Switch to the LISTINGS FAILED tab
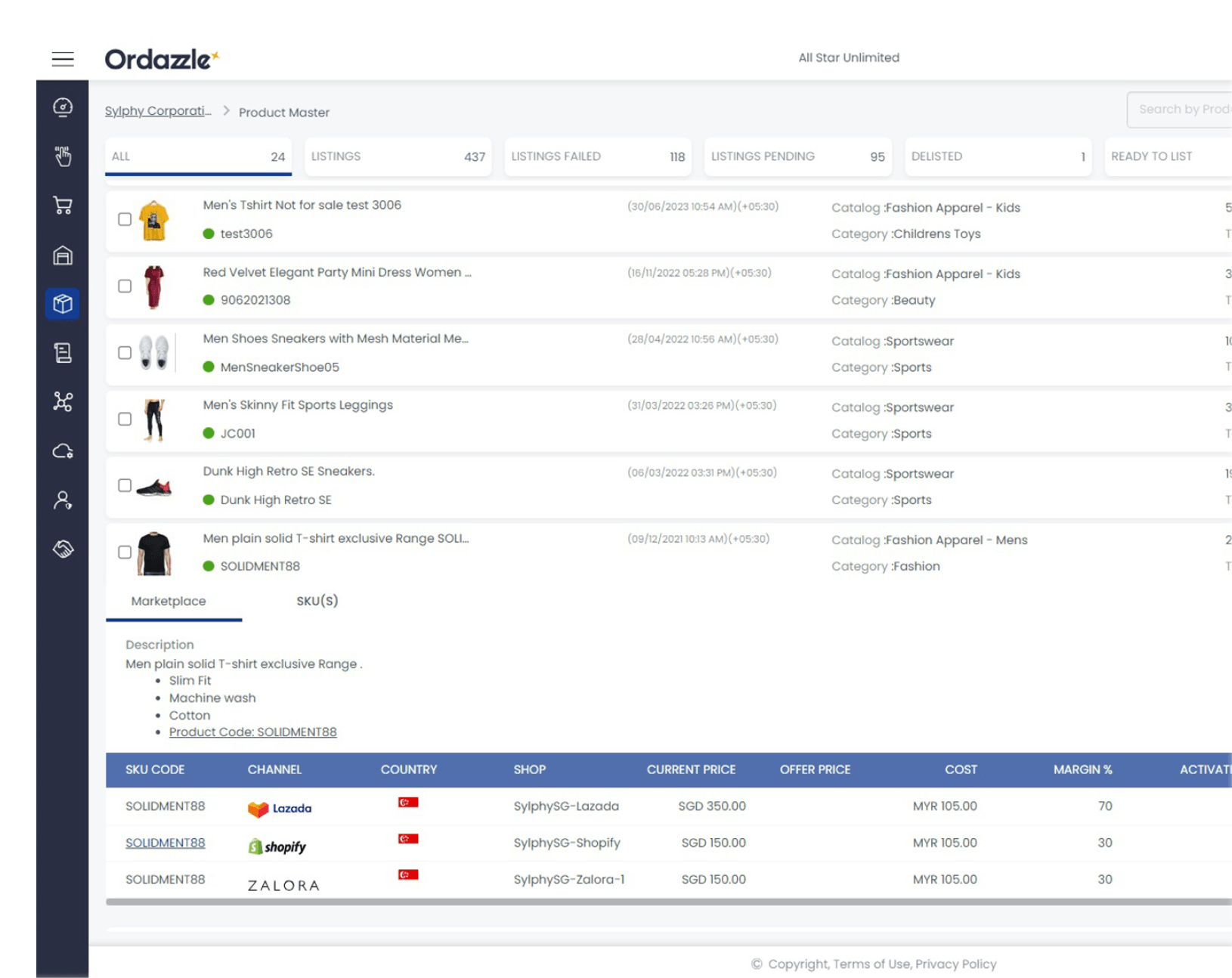The width and height of the screenshot is (1232, 978). coord(597,156)
